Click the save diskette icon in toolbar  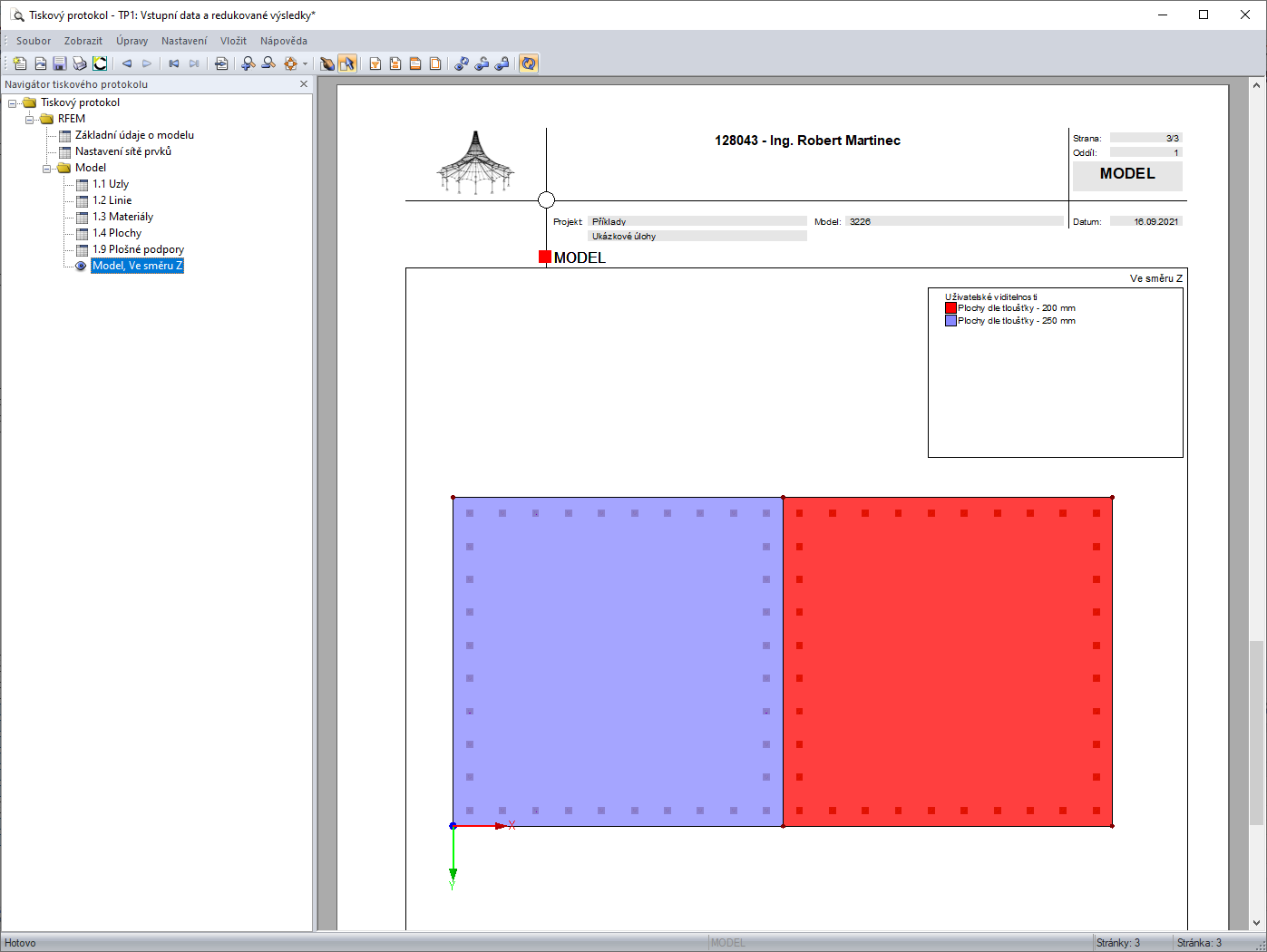(60, 63)
